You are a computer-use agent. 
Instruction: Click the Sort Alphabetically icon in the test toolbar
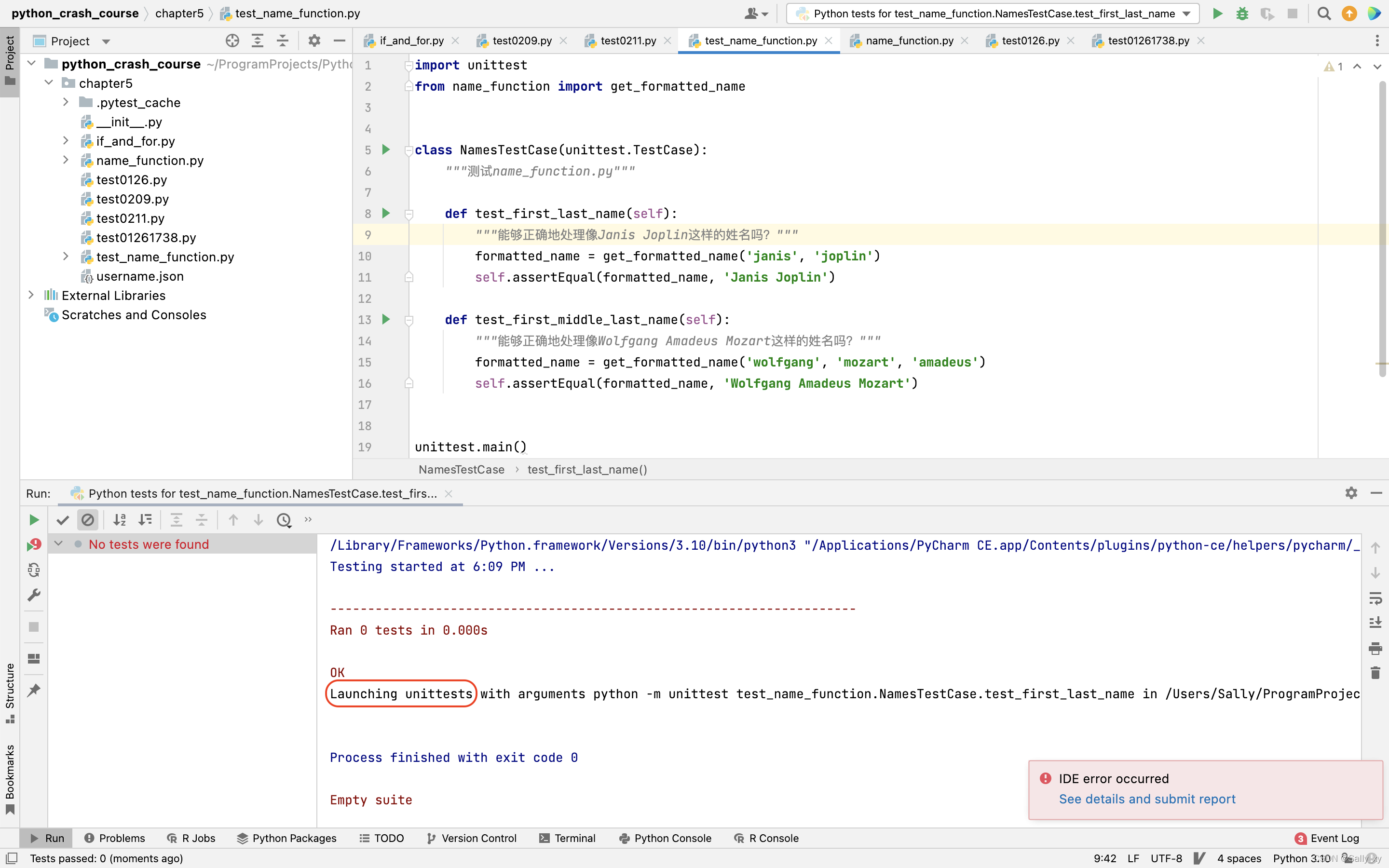tap(120, 519)
